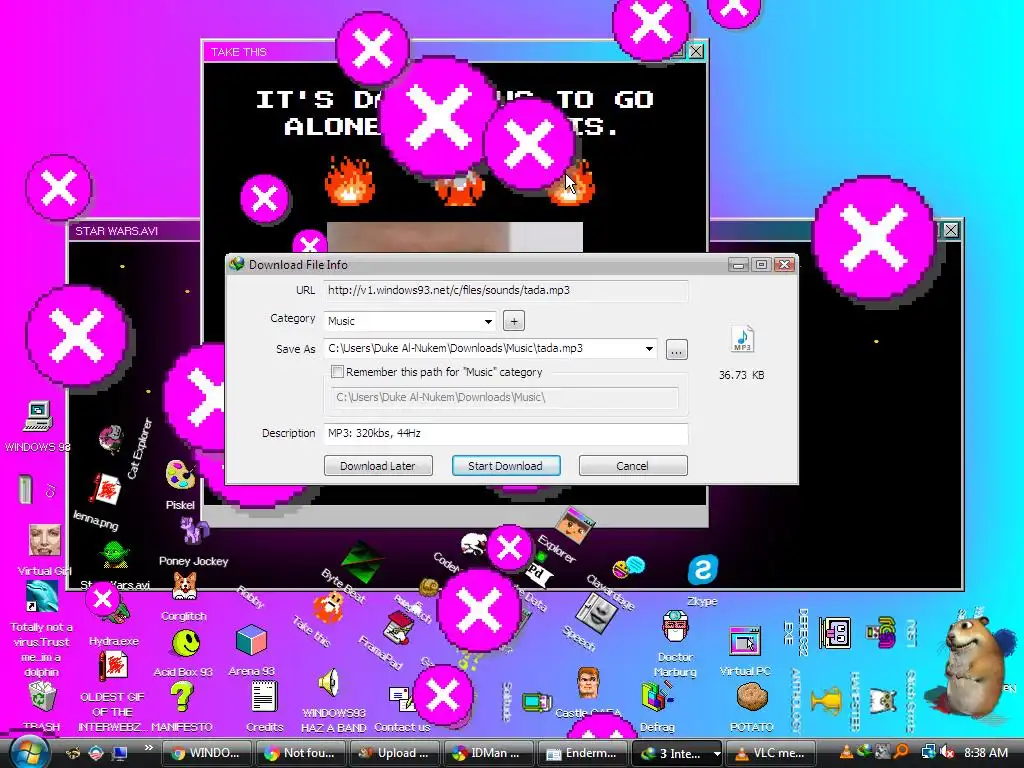Enable Remember this path for Music checkbox

click(337, 372)
